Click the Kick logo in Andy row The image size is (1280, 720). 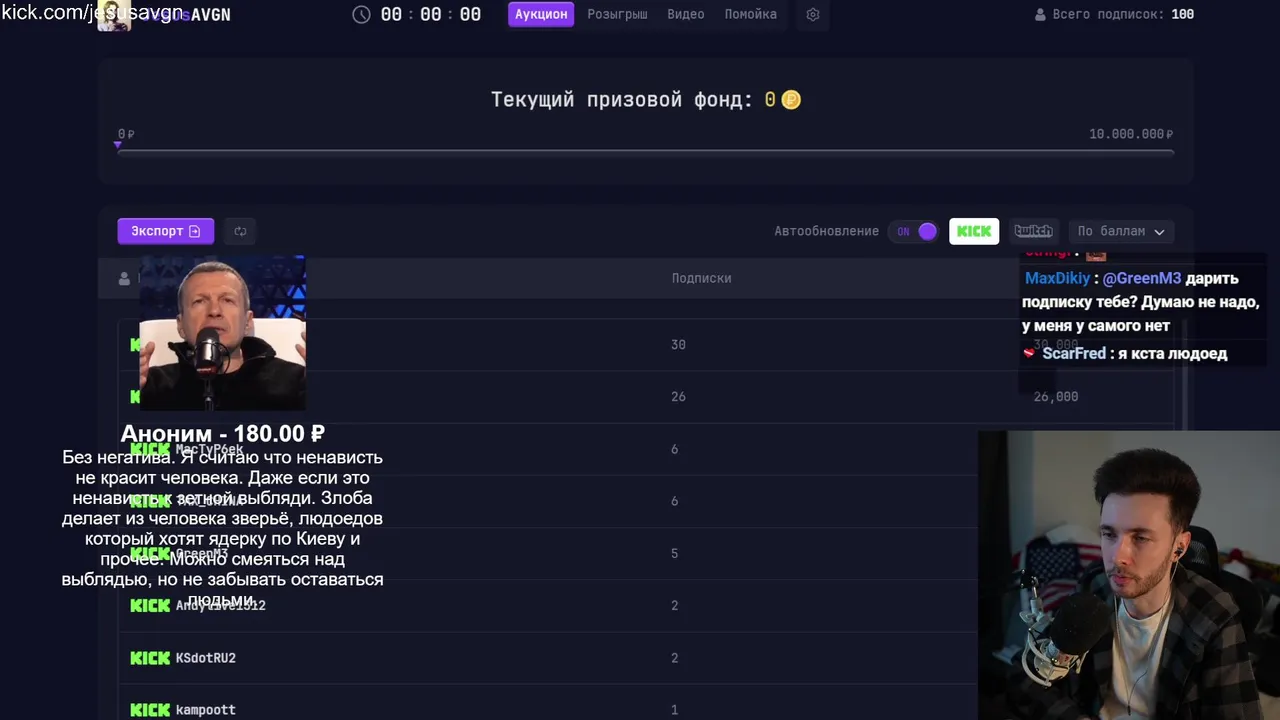click(150, 605)
